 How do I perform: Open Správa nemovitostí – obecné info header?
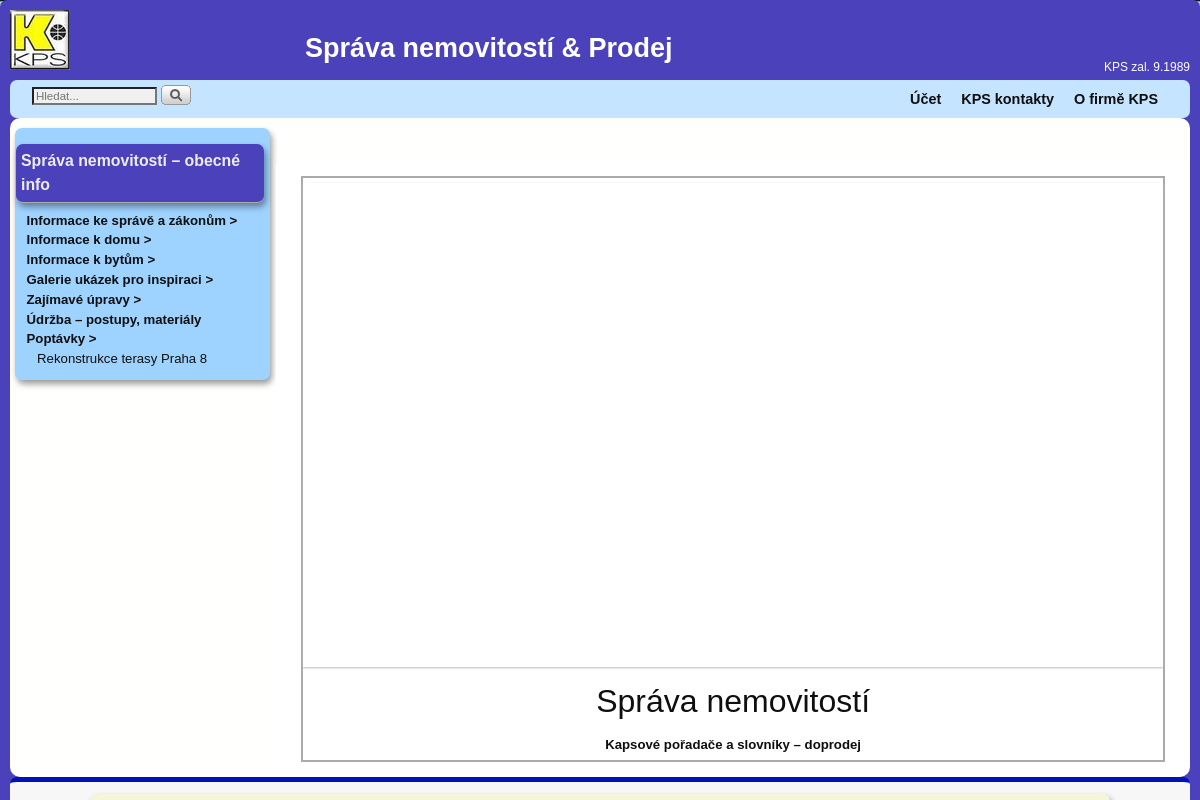coord(140,172)
